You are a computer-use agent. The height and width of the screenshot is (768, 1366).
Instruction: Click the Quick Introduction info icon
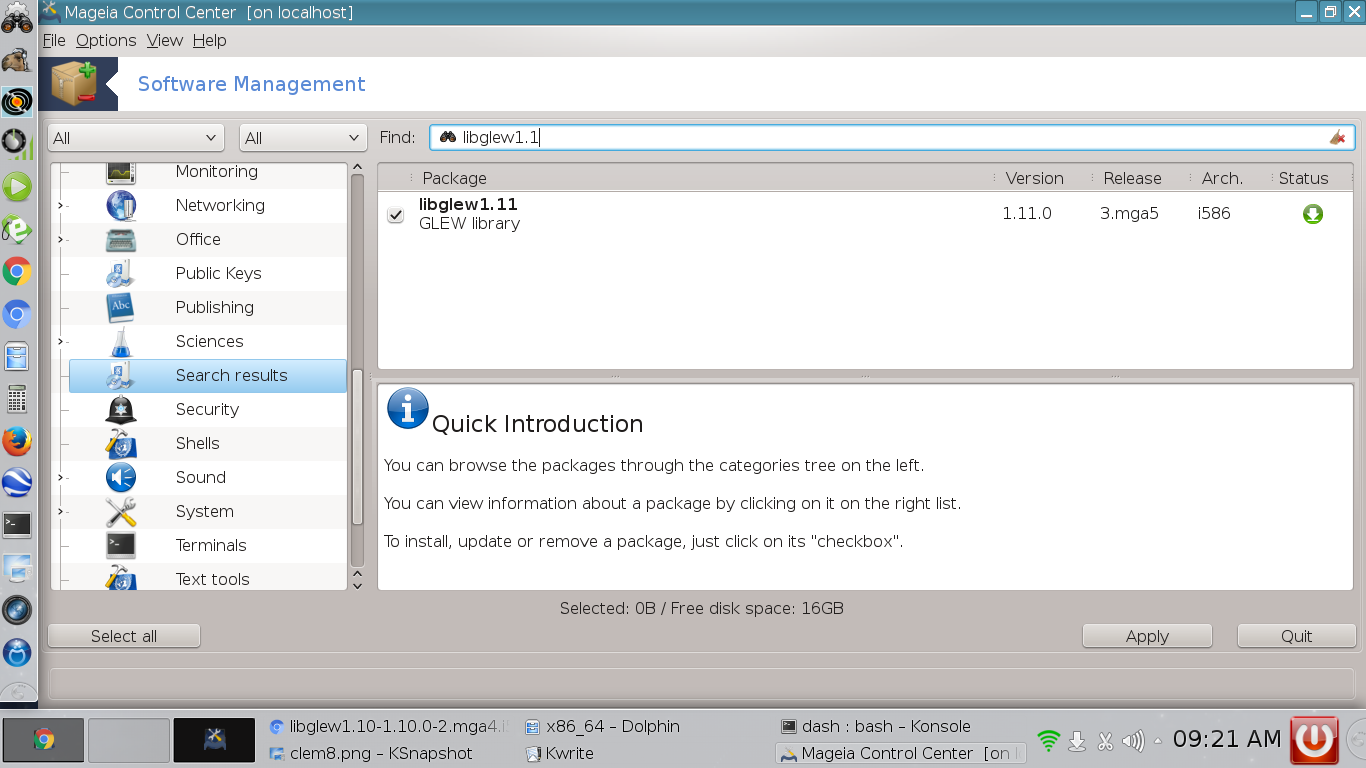(x=407, y=408)
